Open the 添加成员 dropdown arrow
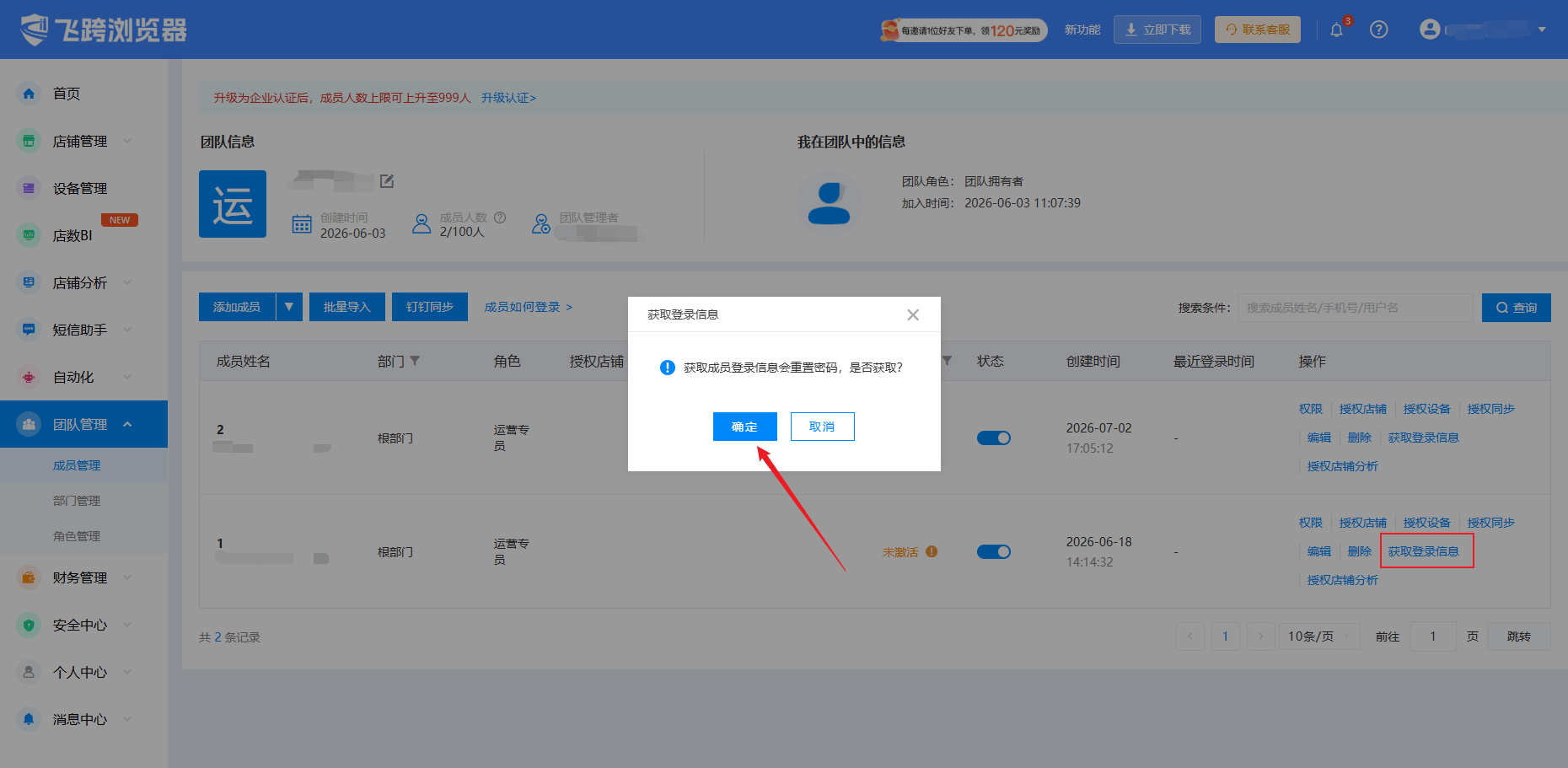Screen dimensions: 1568x768 click(289, 307)
